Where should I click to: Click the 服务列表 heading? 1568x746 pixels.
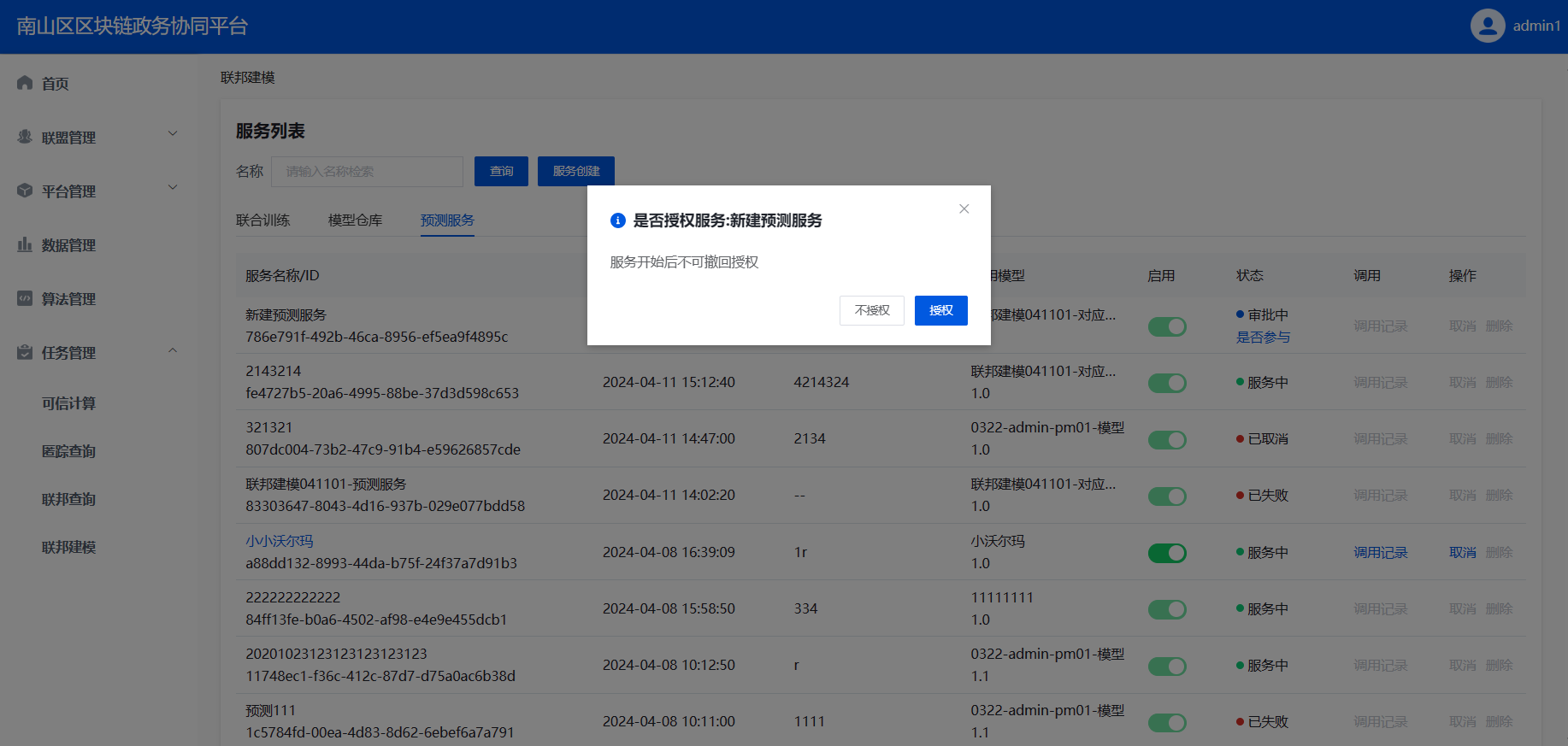[270, 132]
